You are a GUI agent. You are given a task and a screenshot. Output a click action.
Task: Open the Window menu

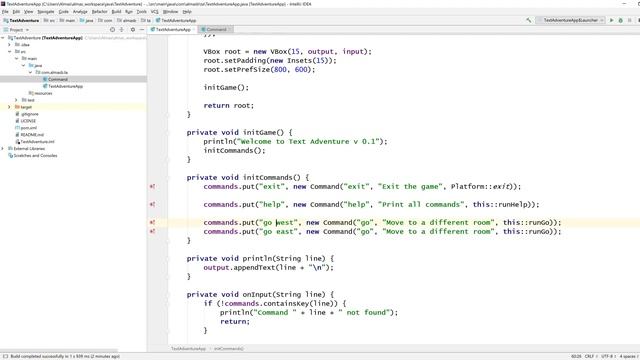(x=170, y=12)
